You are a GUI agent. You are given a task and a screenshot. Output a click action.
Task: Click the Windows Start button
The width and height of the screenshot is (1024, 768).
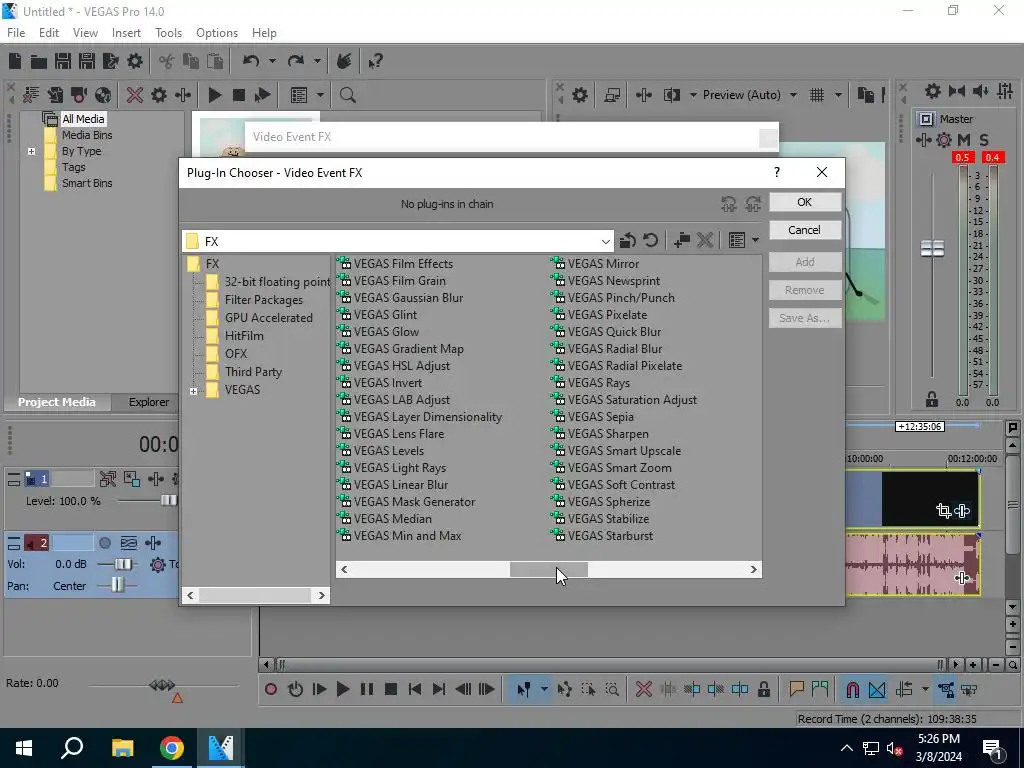click(x=24, y=748)
